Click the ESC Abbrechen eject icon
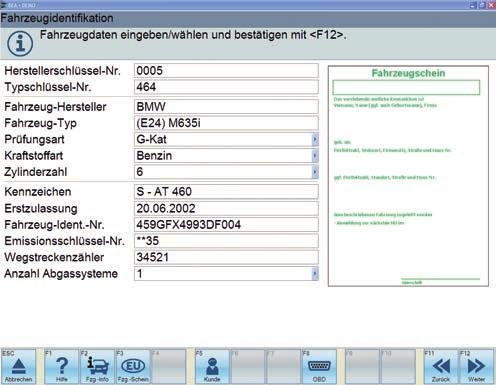 [x=18, y=366]
